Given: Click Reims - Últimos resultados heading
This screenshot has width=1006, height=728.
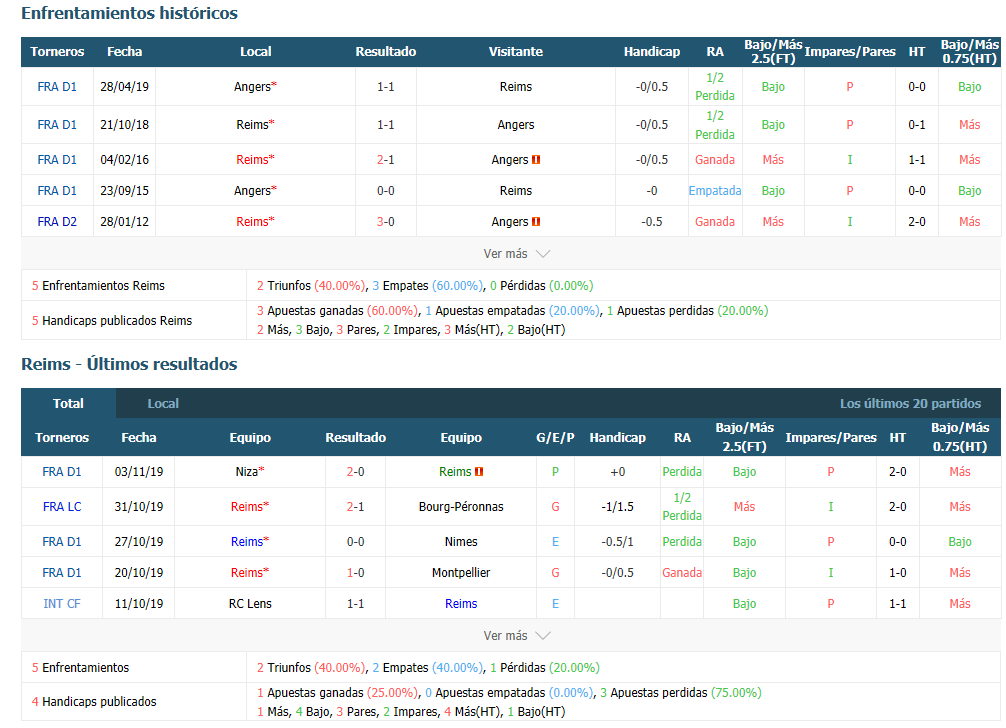Looking at the screenshot, I should (x=129, y=364).
